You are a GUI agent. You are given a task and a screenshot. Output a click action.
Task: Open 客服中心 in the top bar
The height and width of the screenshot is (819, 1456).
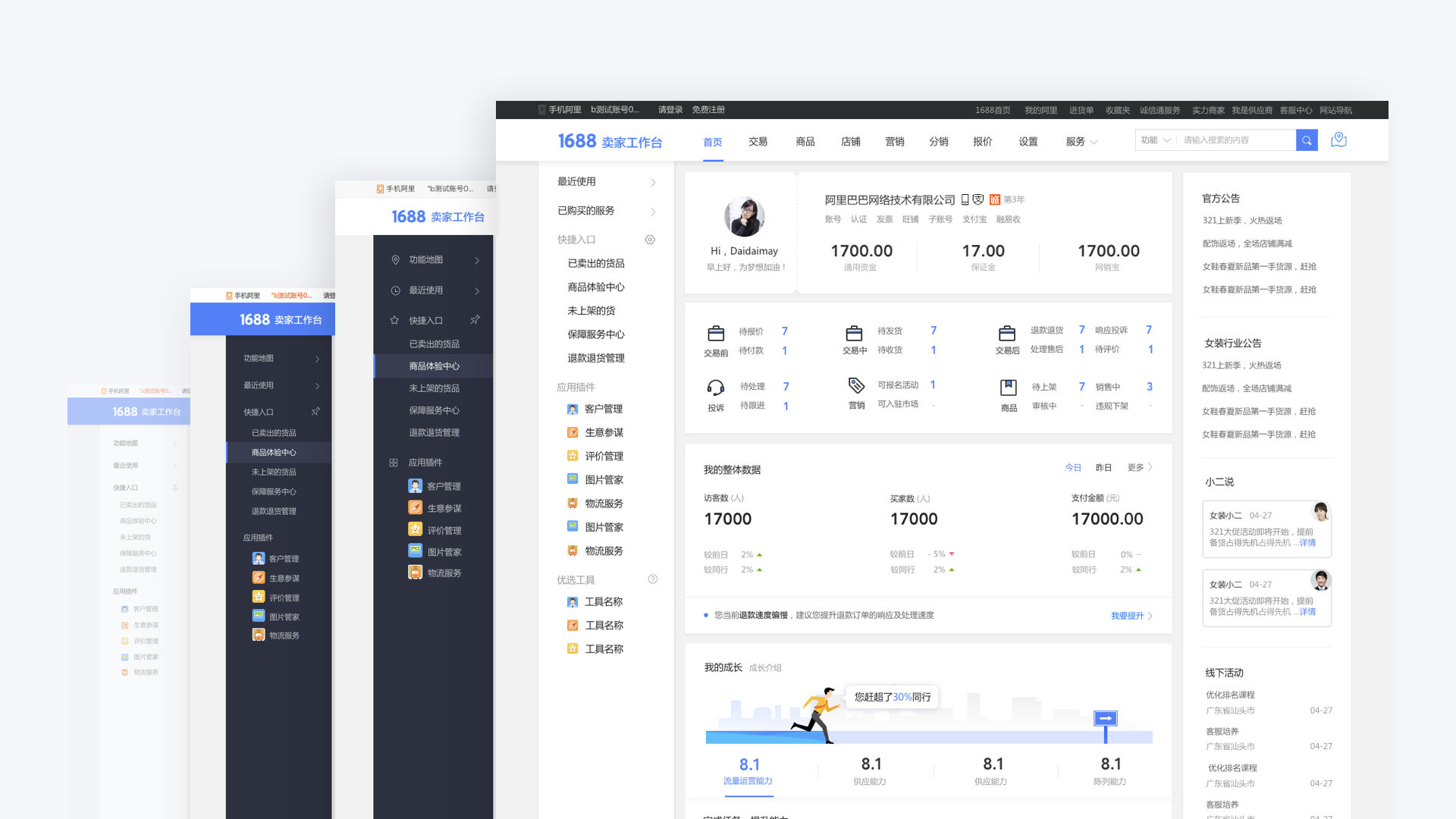coord(1296,110)
